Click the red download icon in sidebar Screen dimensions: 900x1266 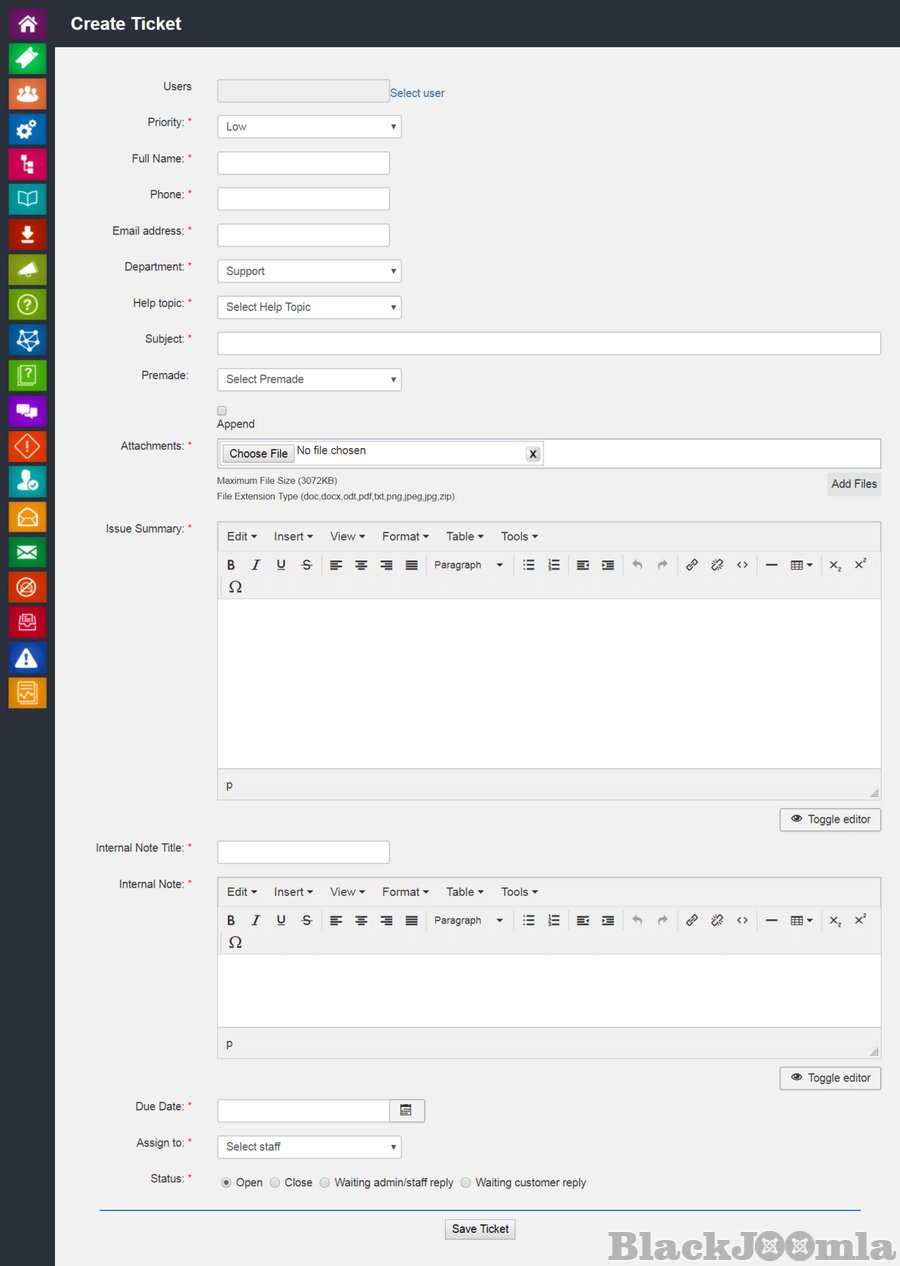coord(27,235)
